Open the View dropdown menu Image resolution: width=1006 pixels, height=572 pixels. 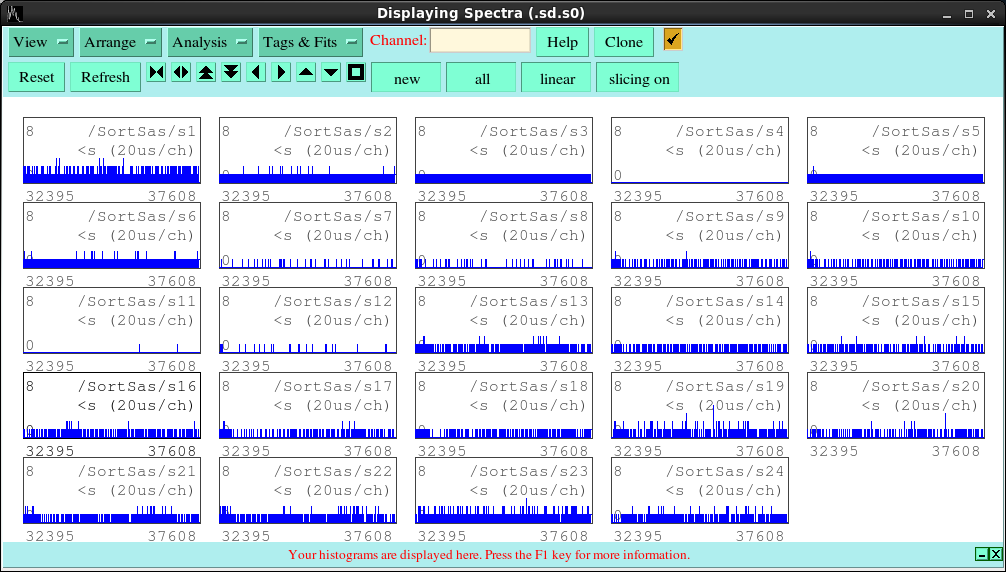(x=41, y=42)
